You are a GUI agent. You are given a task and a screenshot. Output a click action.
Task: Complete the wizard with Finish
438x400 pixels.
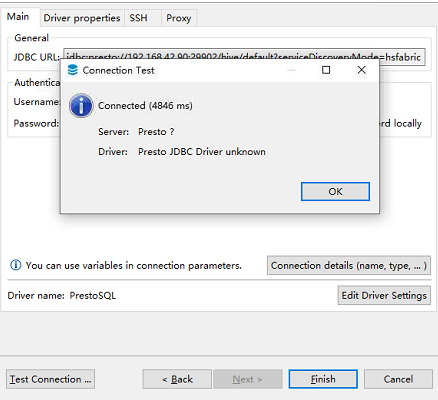pyautogui.click(x=323, y=379)
